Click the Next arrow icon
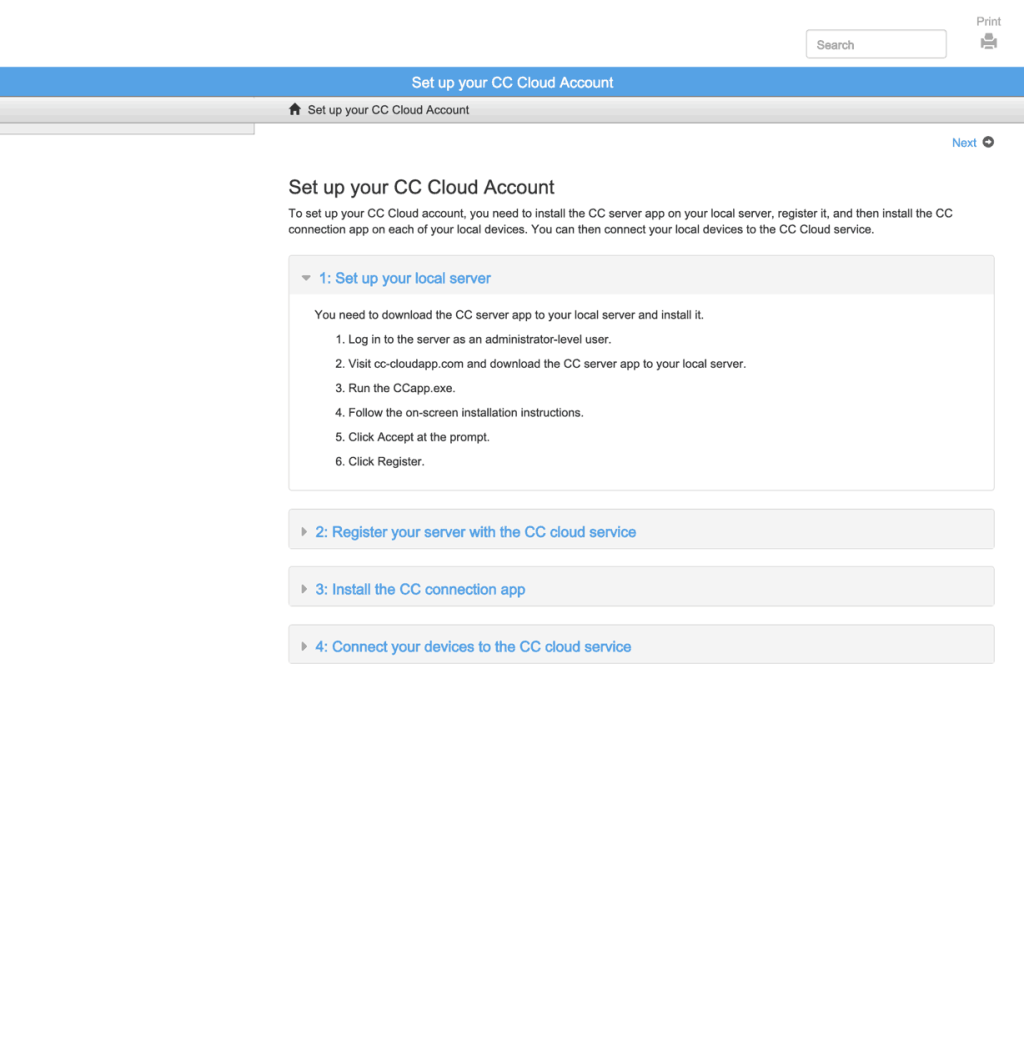Image resolution: width=1024 pixels, height=1040 pixels. pos(989,142)
